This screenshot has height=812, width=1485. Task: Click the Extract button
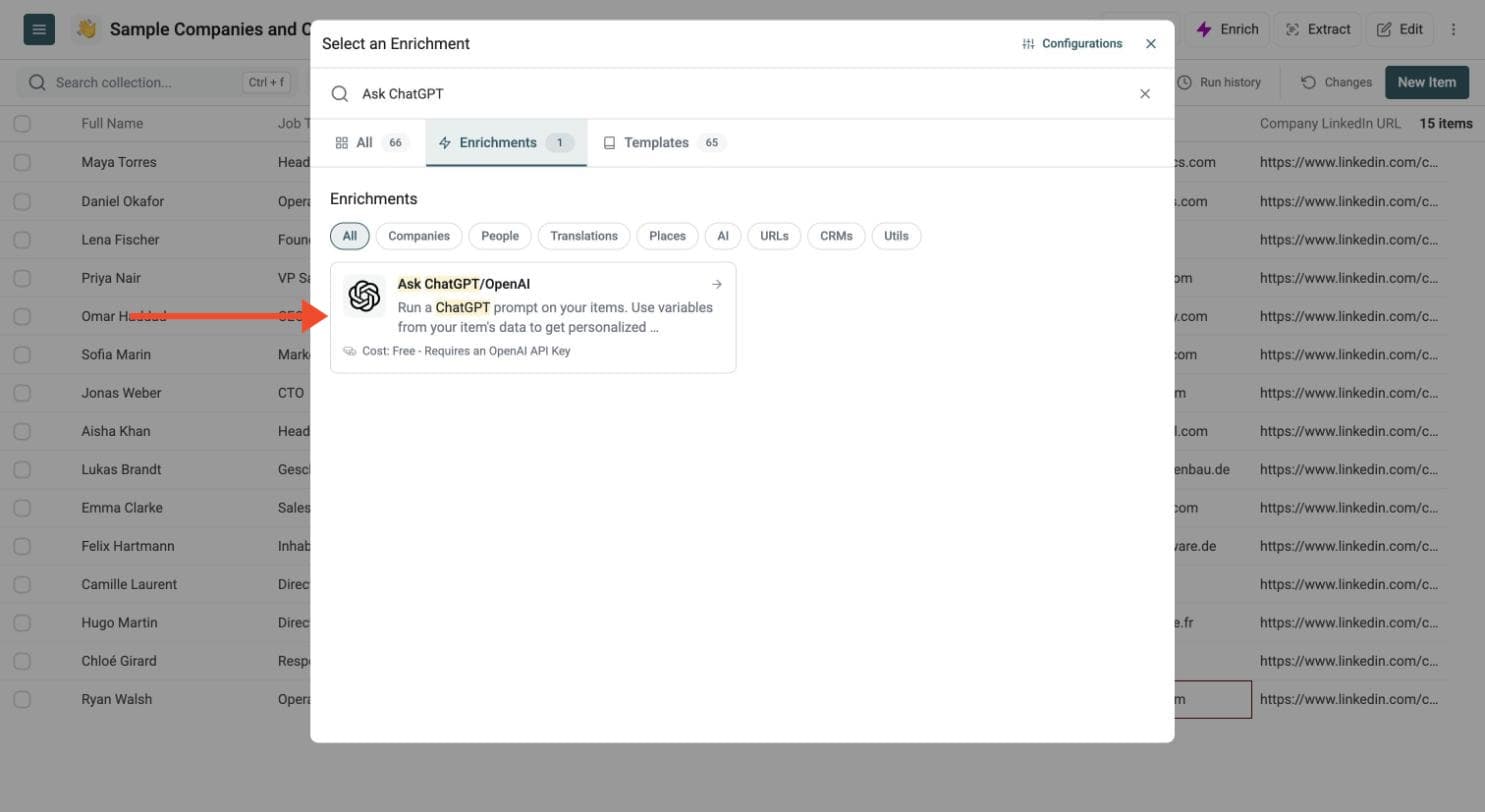(1318, 29)
